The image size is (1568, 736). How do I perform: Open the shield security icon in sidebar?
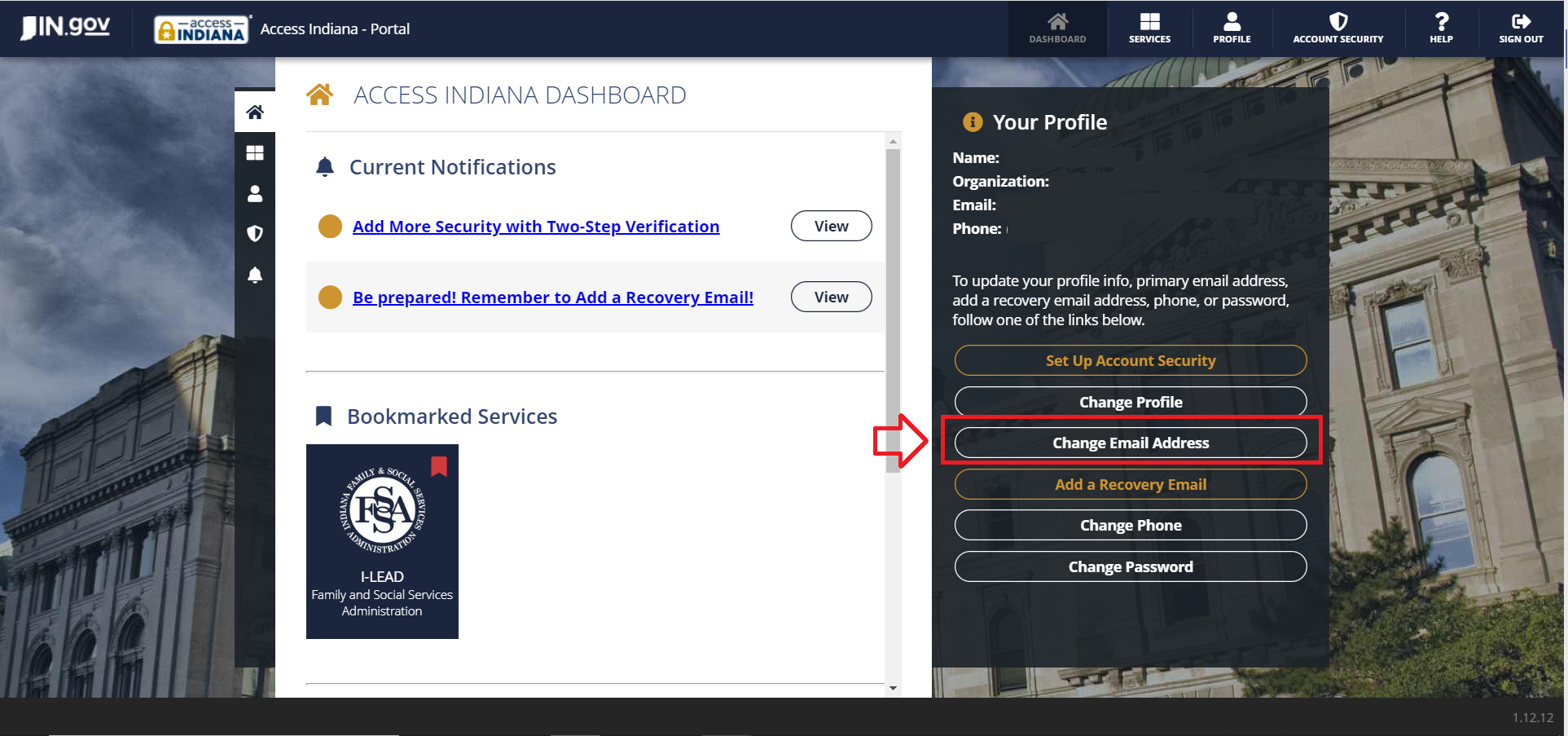coord(255,234)
